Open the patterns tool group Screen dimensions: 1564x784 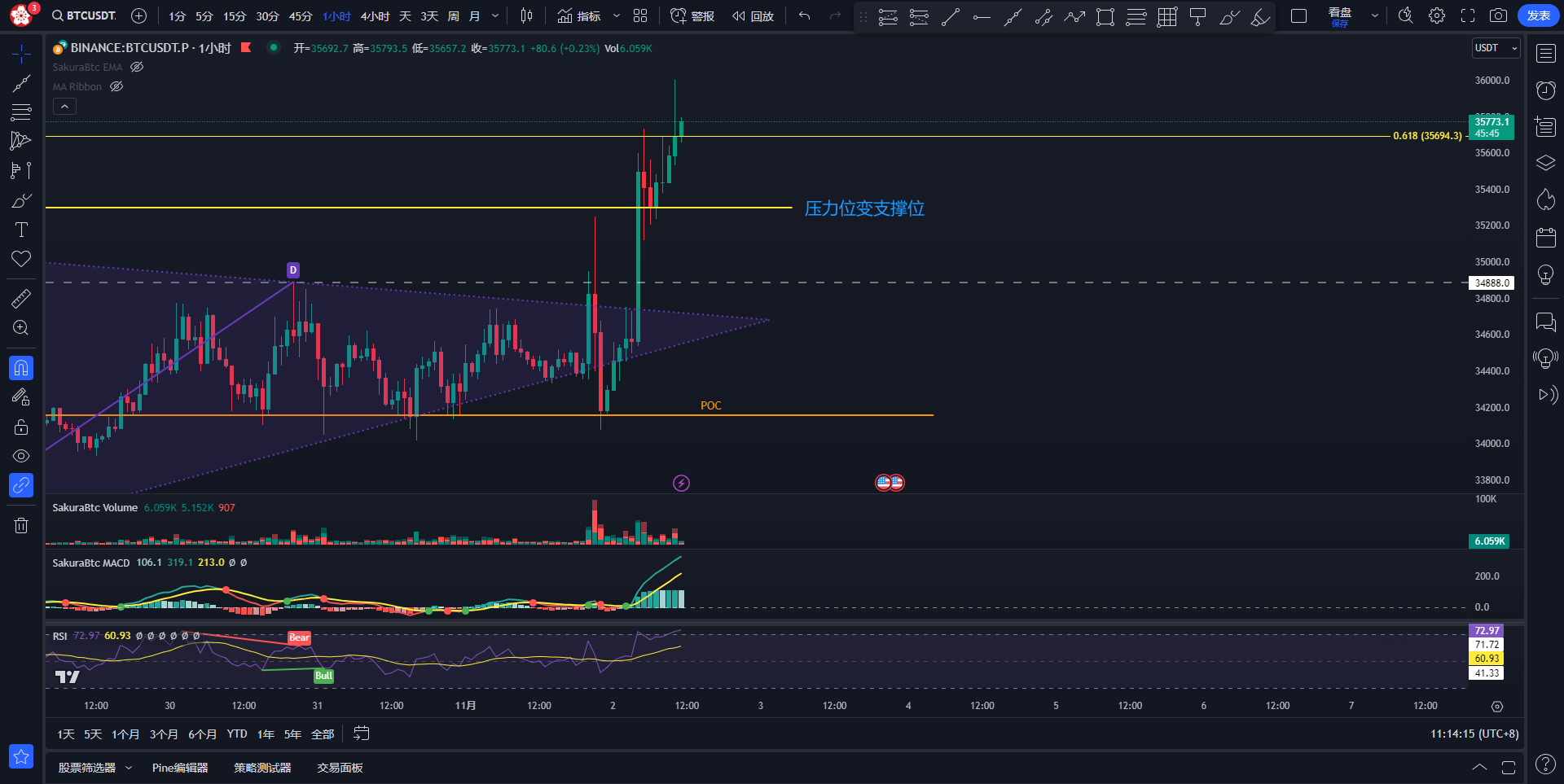tap(21, 141)
